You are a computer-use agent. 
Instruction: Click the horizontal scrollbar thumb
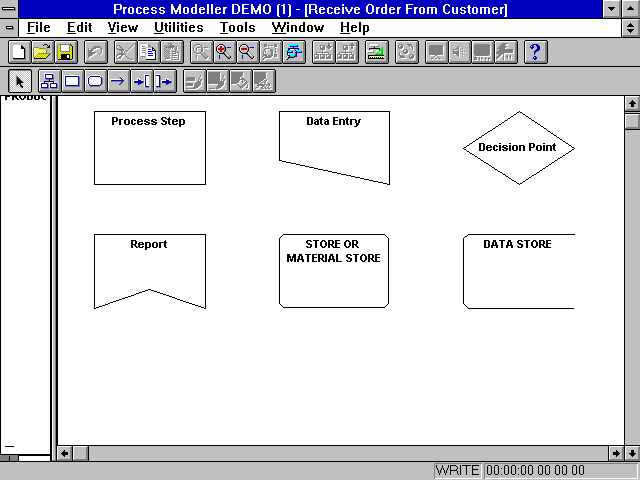[x=81, y=453]
